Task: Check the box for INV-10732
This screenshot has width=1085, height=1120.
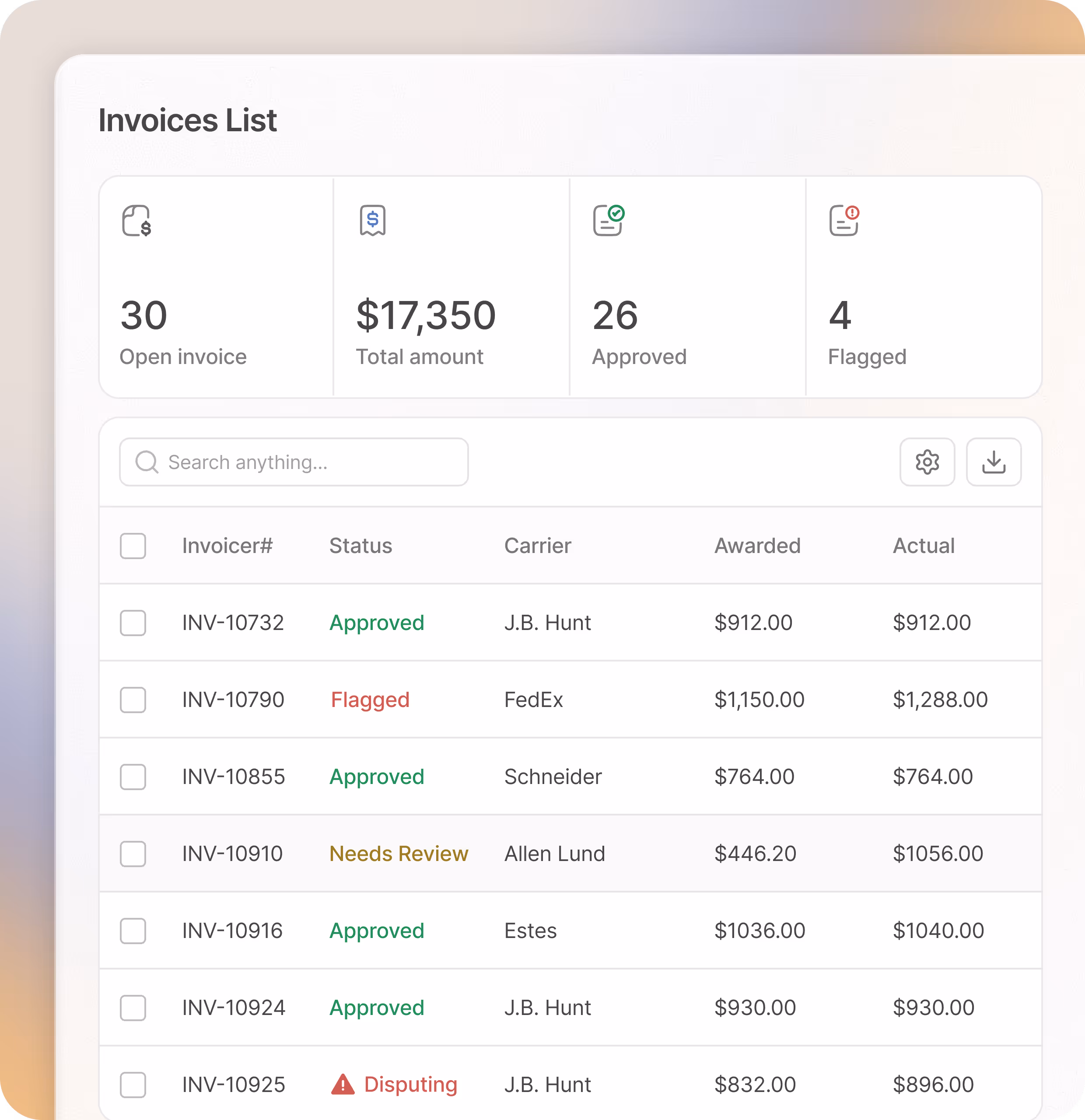Action: click(133, 622)
